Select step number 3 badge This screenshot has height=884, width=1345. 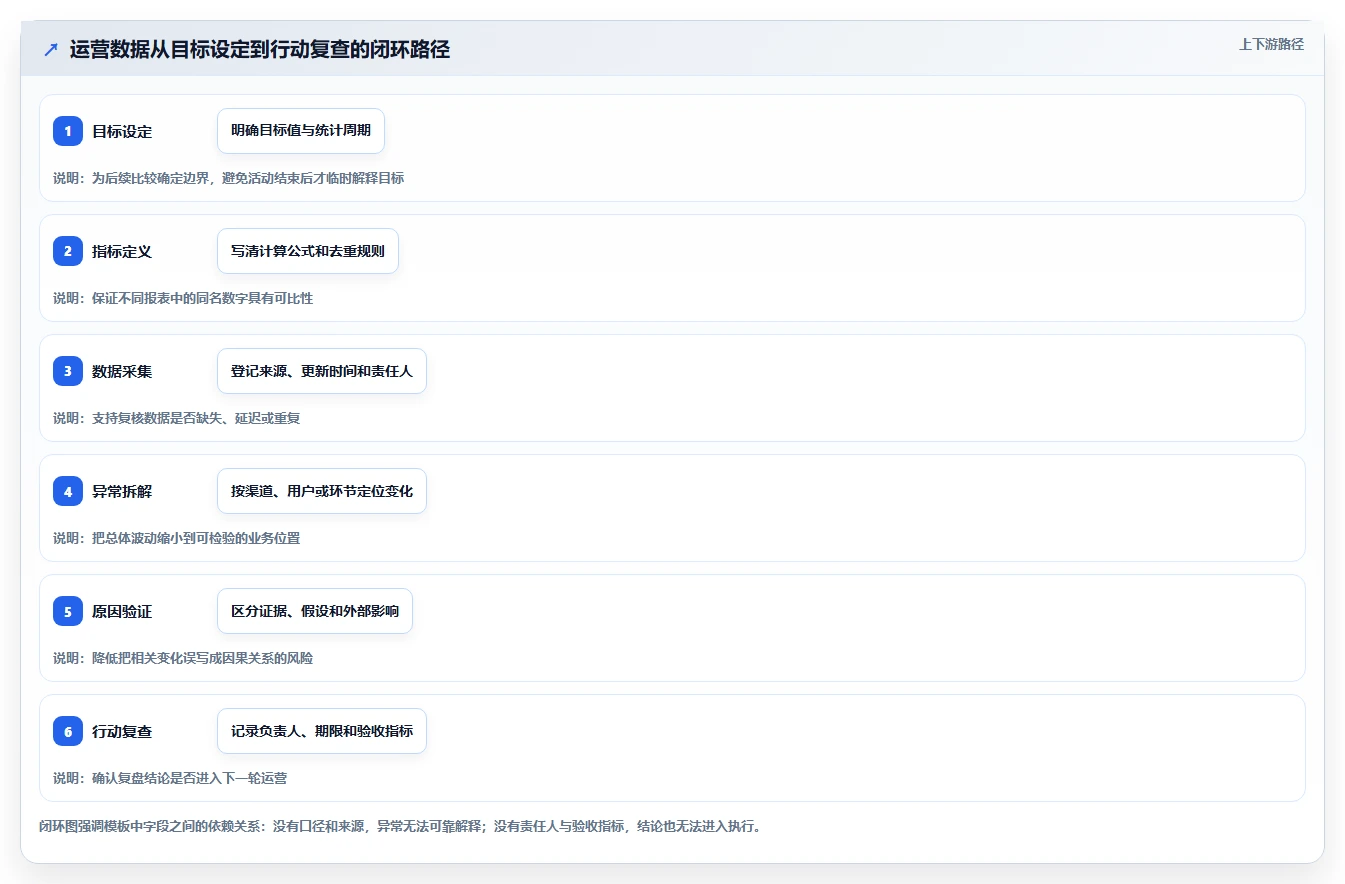click(68, 371)
